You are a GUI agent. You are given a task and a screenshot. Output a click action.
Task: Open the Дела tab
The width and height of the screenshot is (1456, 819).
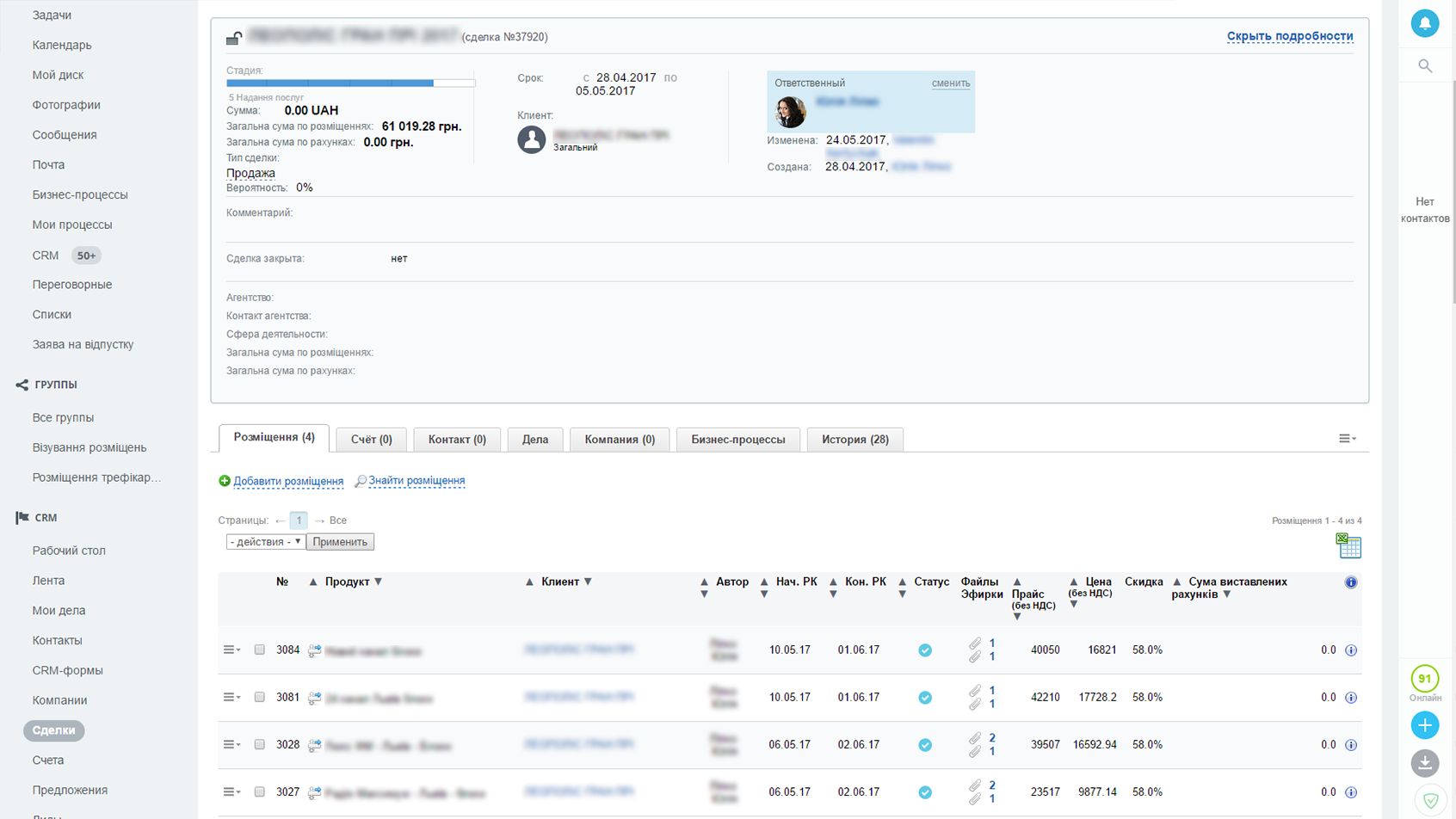[x=535, y=440]
